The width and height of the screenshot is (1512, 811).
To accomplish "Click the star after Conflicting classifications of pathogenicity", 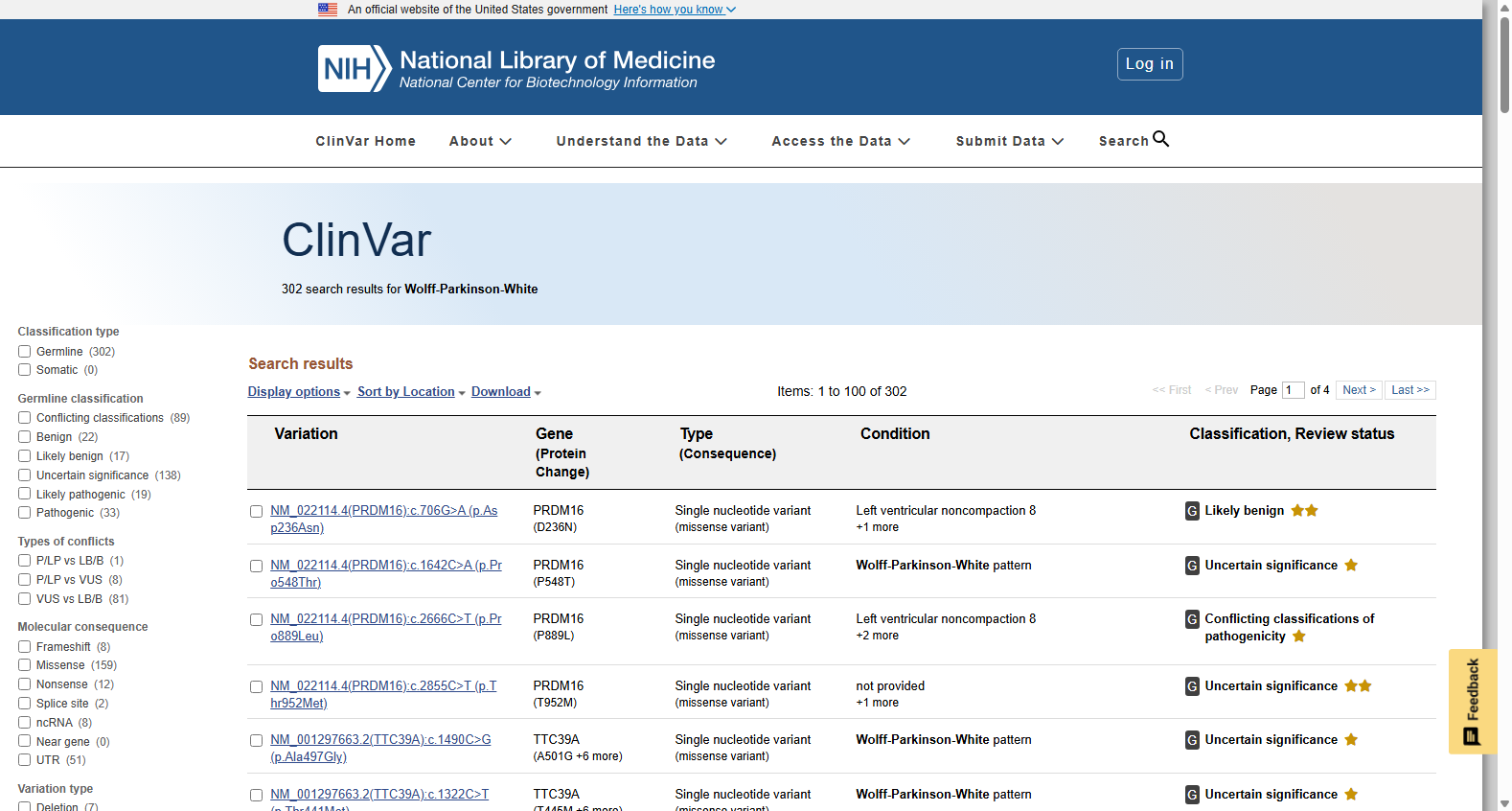I will (1299, 637).
